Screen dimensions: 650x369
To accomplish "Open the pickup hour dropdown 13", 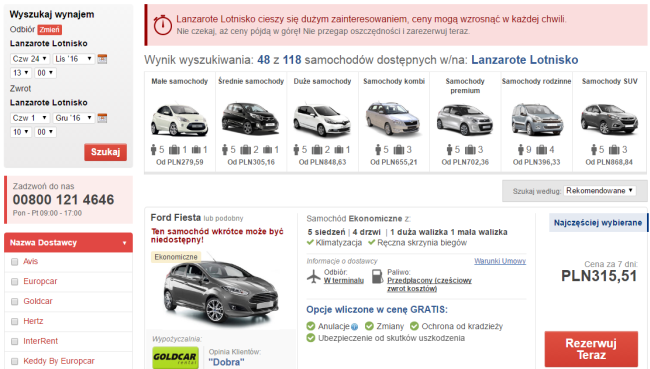I will coord(21,73).
